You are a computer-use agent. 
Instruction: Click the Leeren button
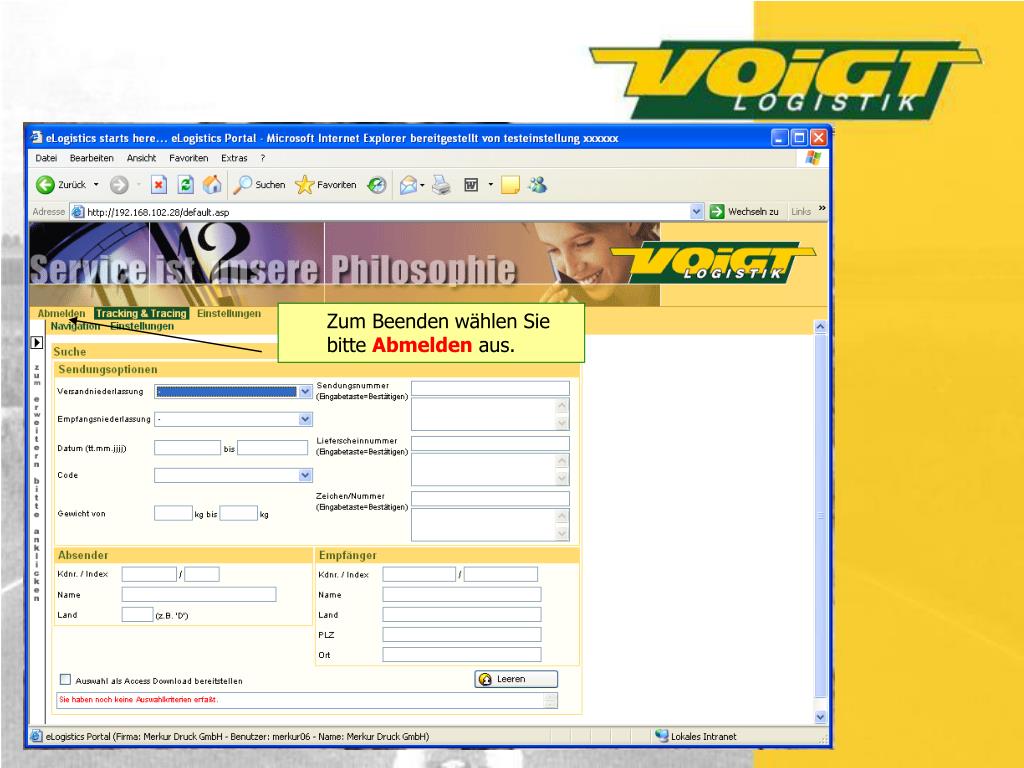[516, 679]
